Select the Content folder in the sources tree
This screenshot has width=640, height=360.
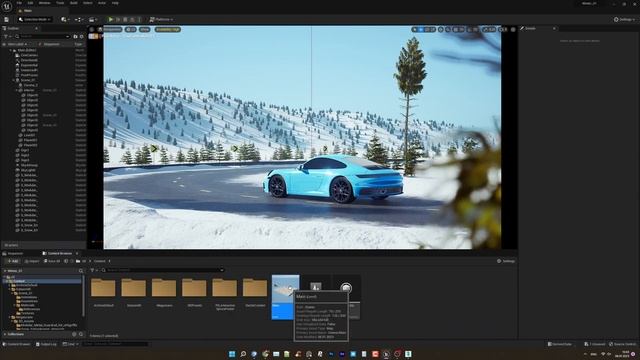tap(42, 281)
